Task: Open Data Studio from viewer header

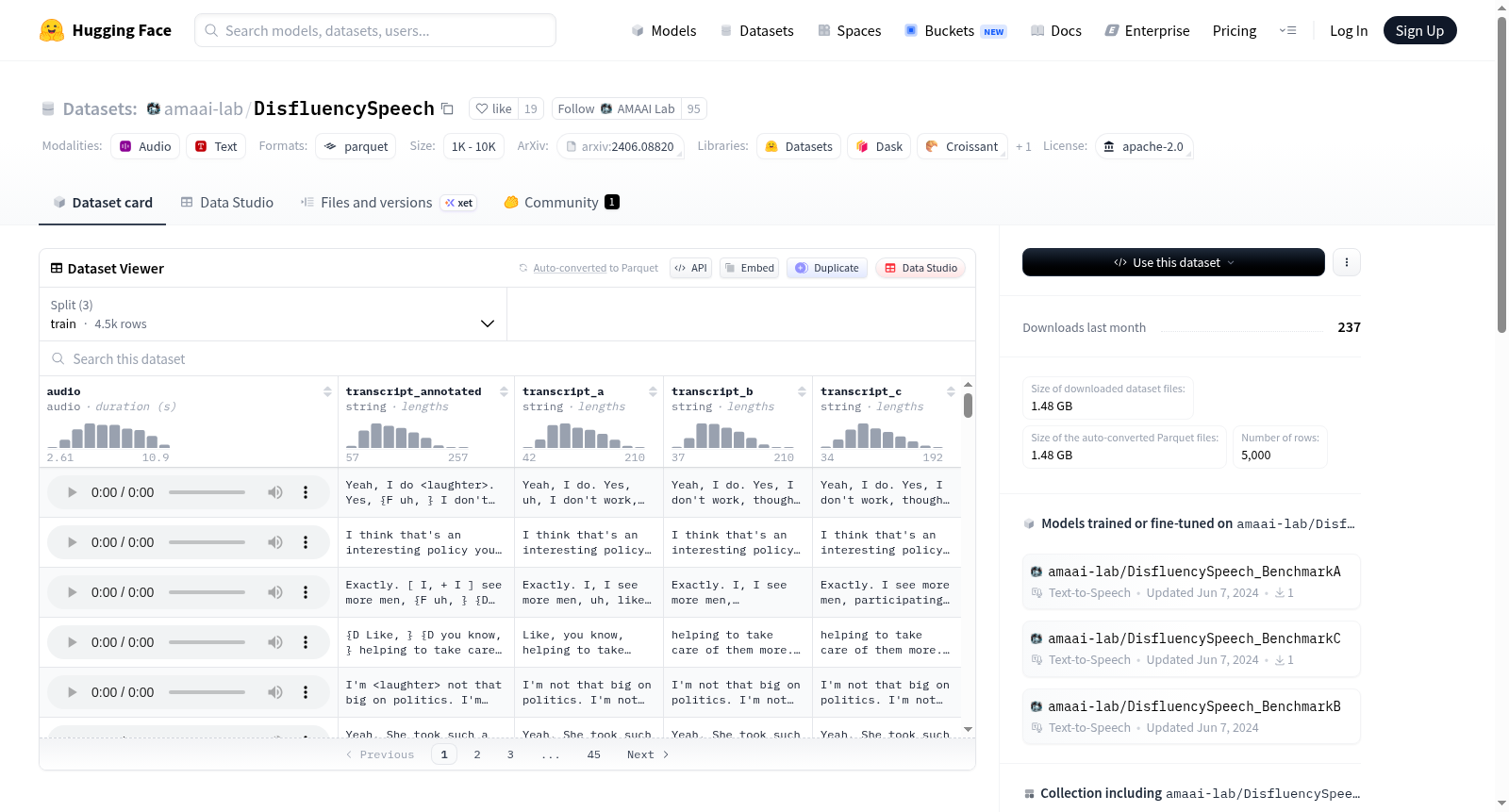Action: click(920, 268)
